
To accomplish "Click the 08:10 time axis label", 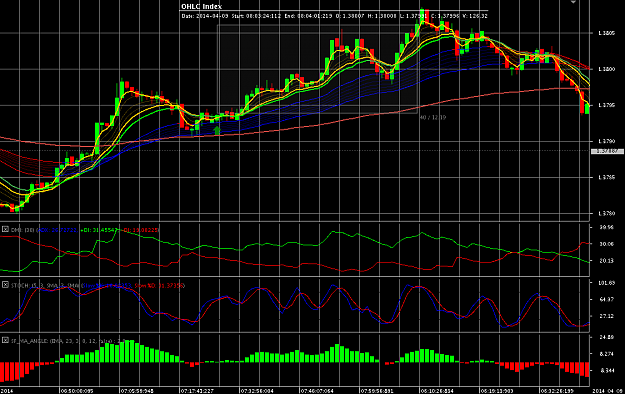I will coord(437,391).
